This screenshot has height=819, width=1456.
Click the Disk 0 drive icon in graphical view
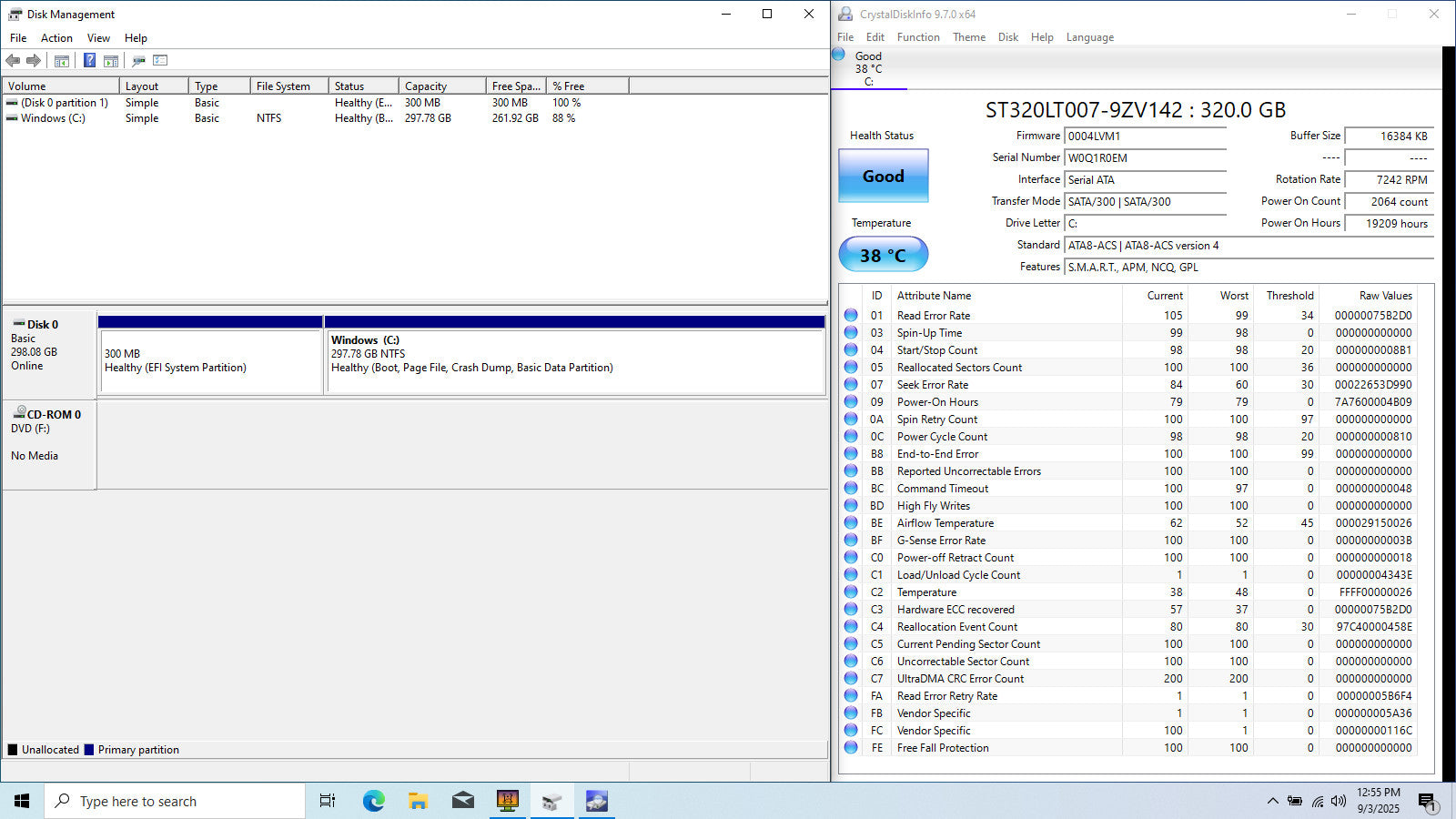18,324
